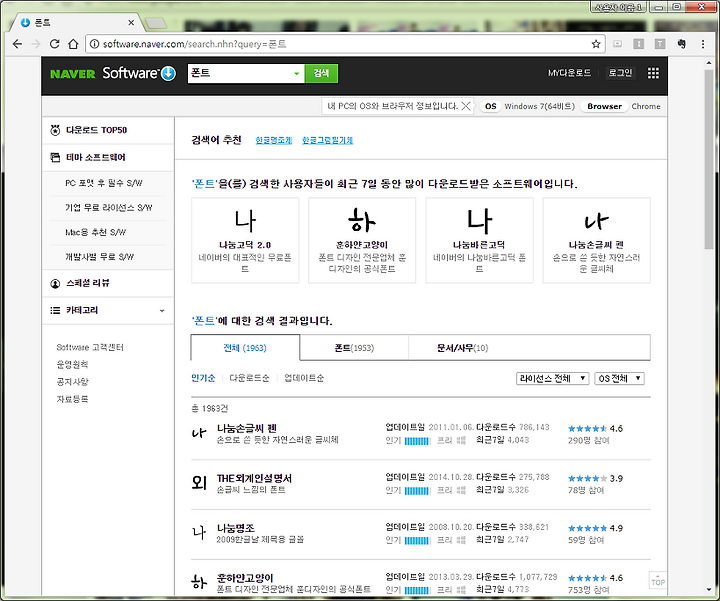The width and height of the screenshot is (720, 601).
Task: Open the browser home page
Action: (x=73, y=44)
